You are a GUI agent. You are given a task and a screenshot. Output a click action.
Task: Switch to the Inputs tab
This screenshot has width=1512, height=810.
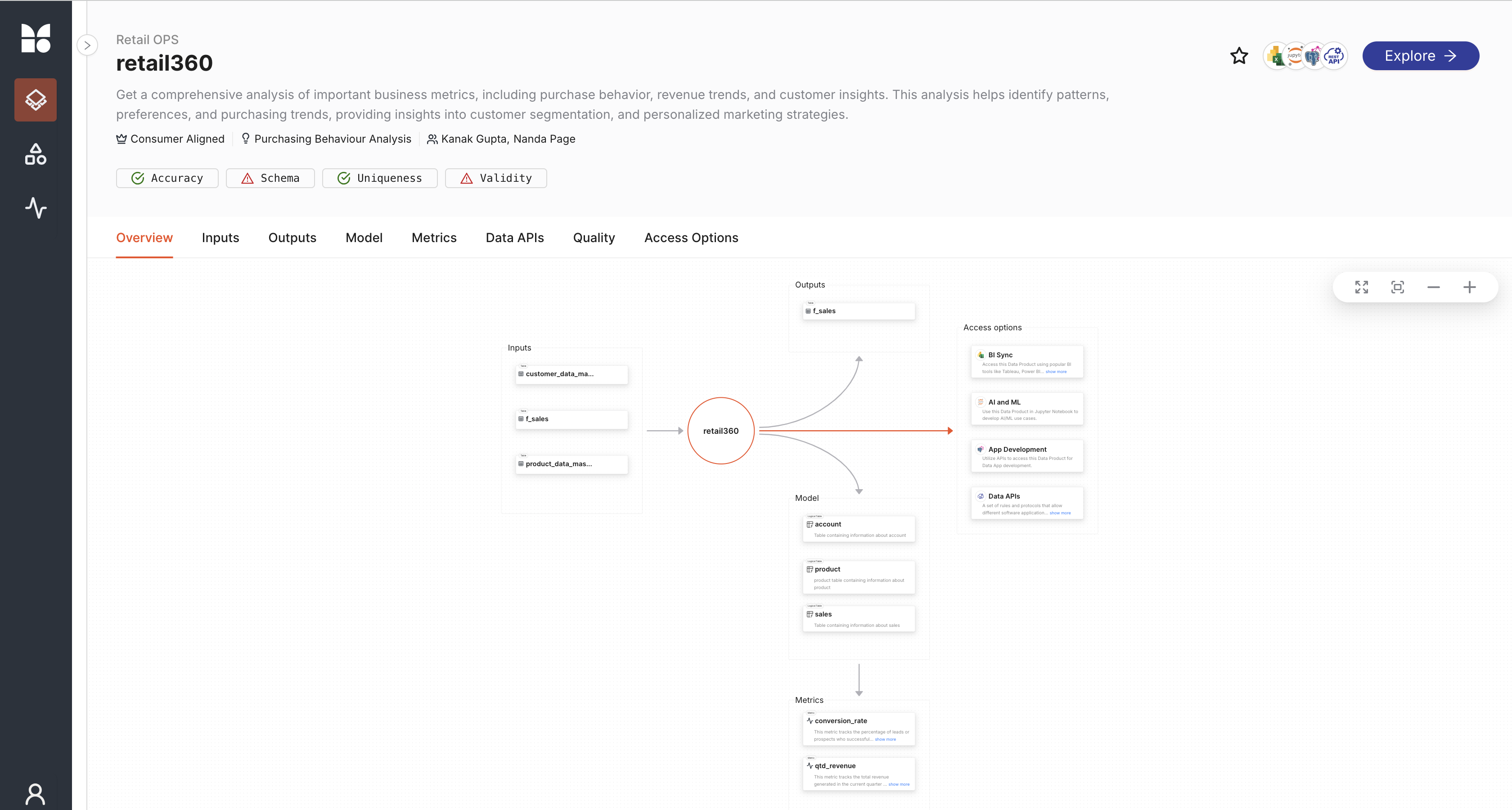pyautogui.click(x=220, y=238)
